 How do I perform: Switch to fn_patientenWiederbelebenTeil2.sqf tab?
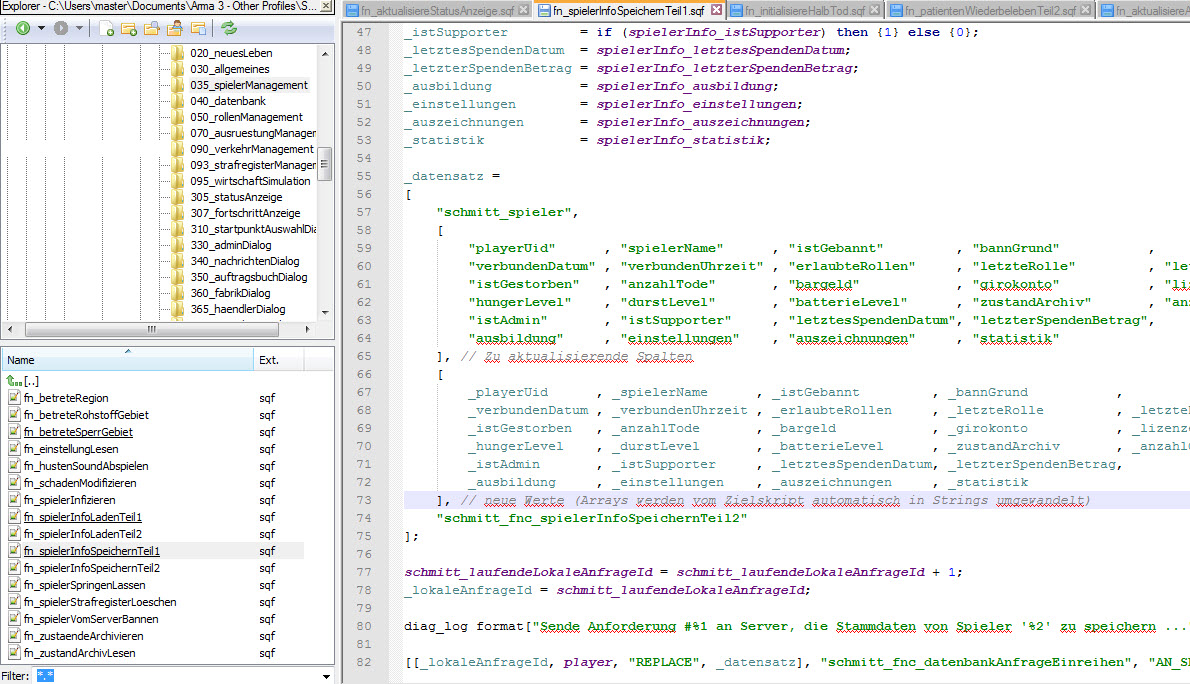(990, 11)
